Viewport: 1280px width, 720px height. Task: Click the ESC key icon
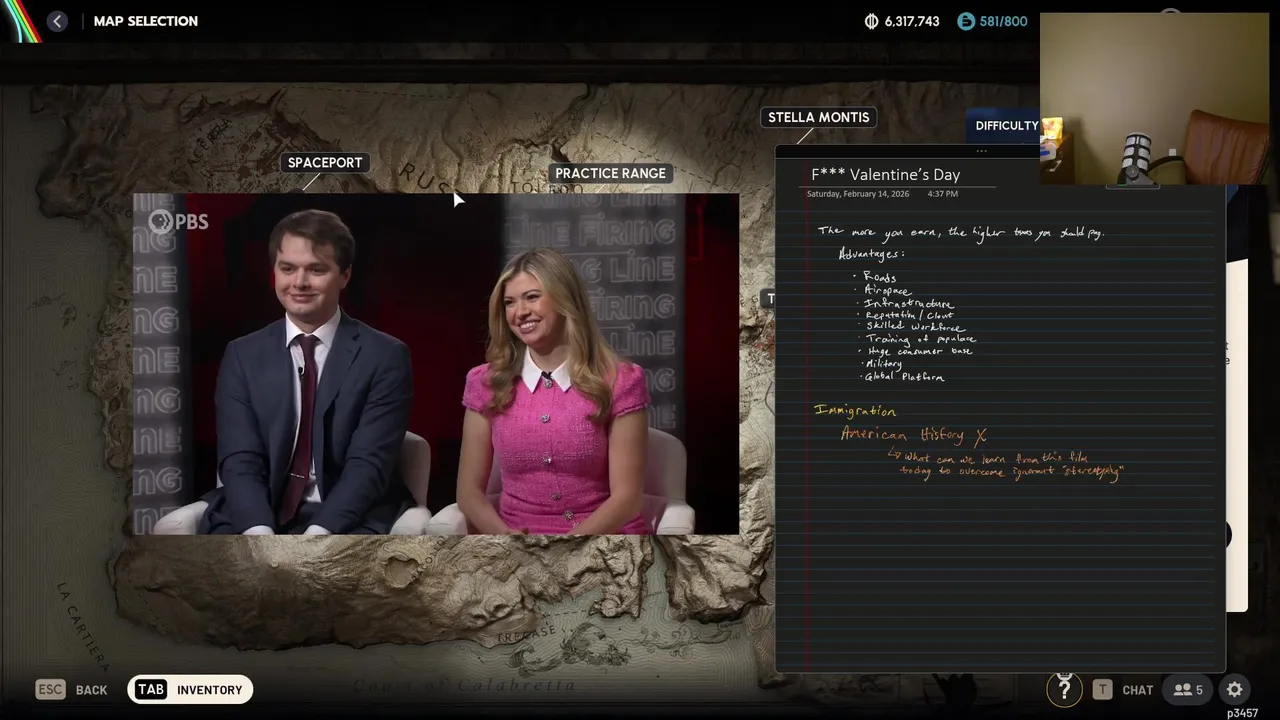tap(50, 689)
